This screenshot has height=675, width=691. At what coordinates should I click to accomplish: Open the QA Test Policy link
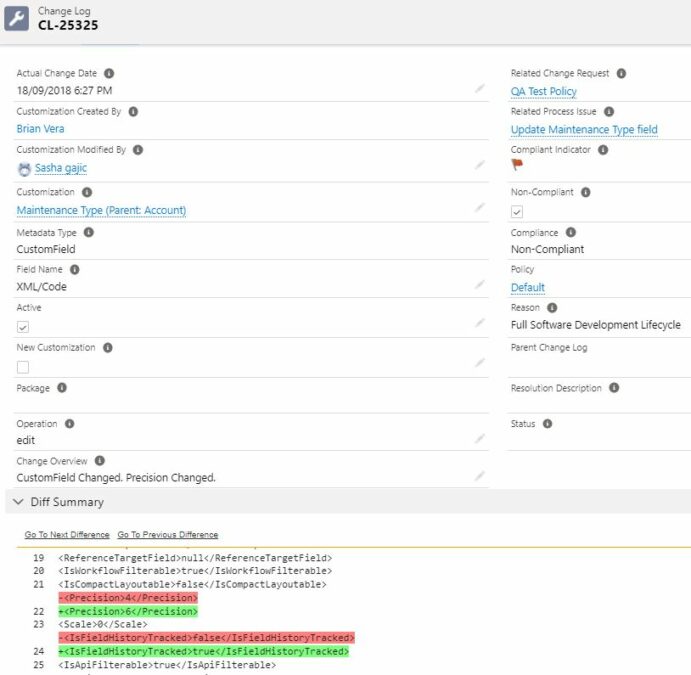click(x=543, y=91)
